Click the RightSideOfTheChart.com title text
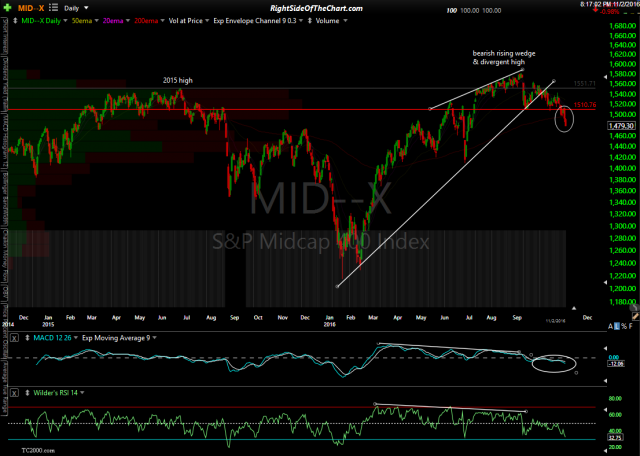Viewport: 640px width, 456px height. click(x=316, y=8)
